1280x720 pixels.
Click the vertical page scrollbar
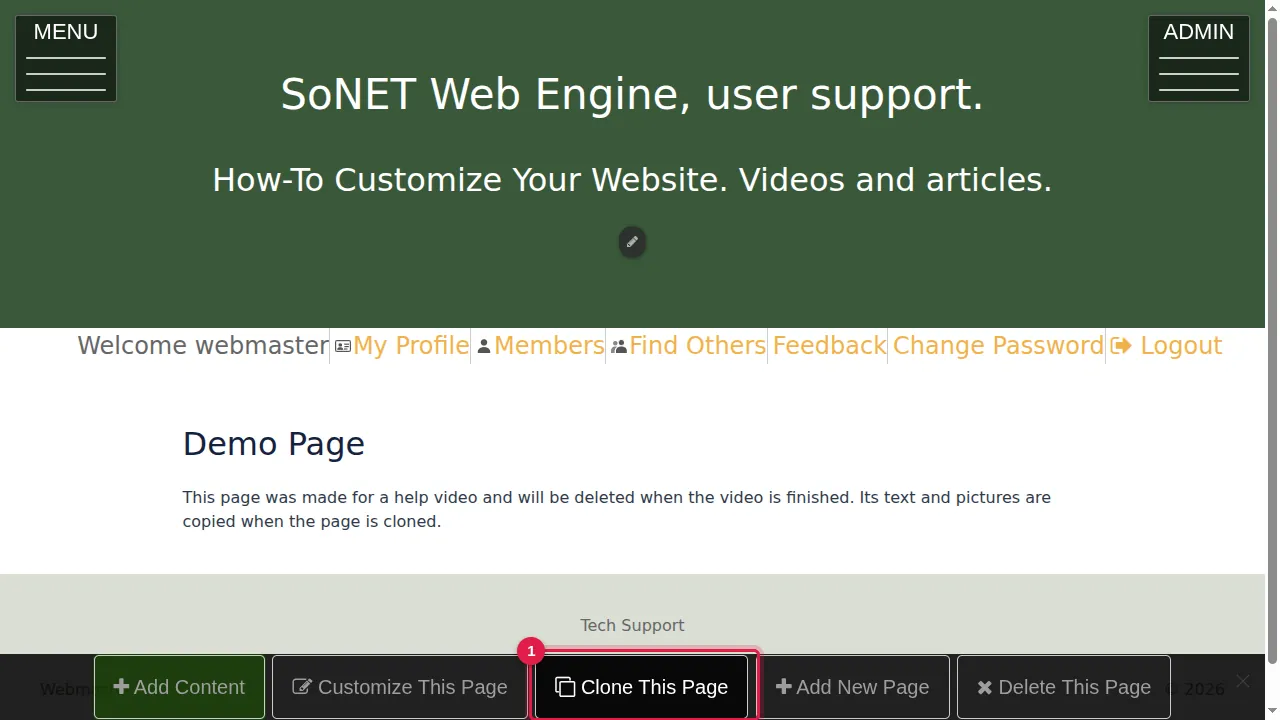tap(1272, 340)
